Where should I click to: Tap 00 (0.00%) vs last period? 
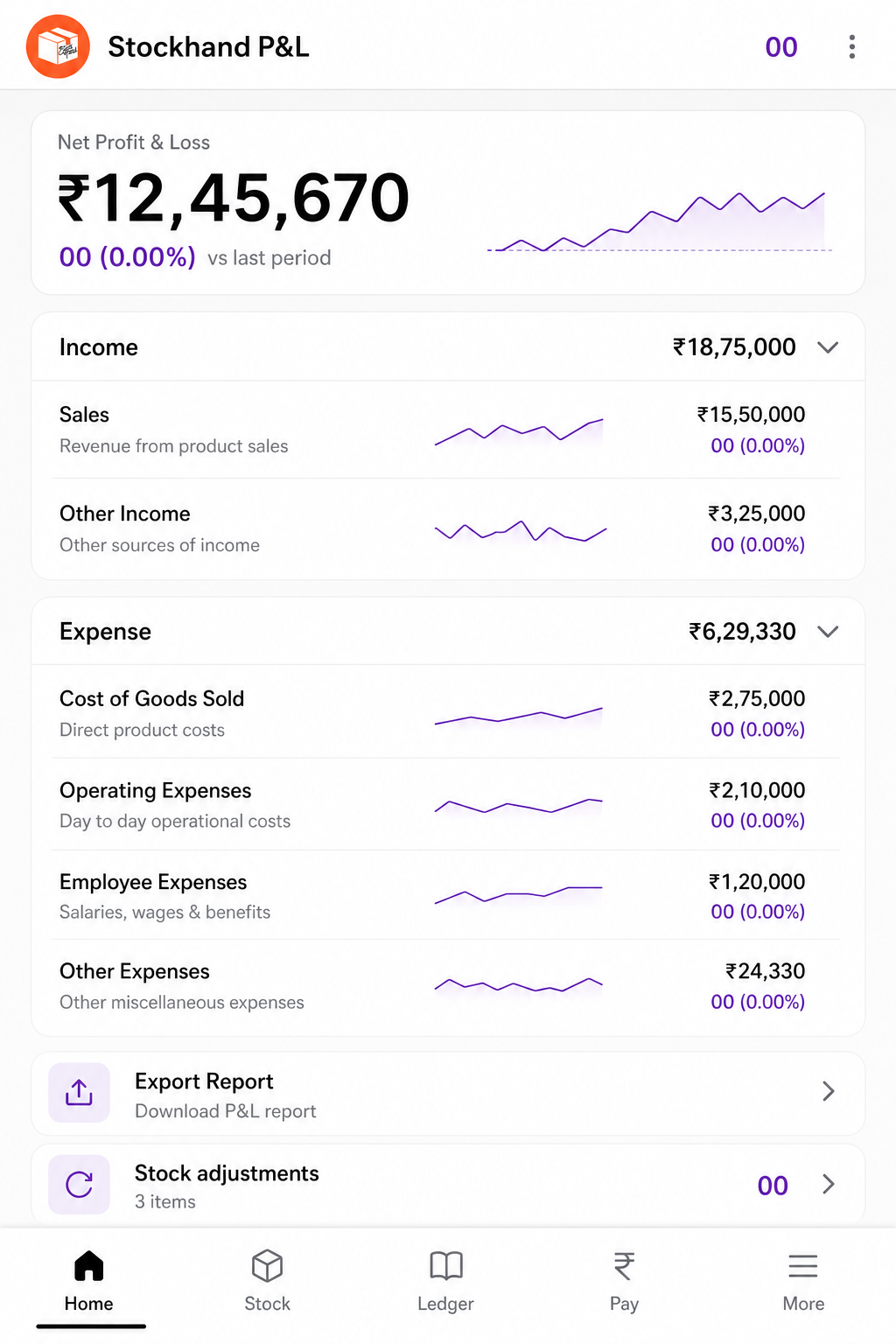coord(195,257)
